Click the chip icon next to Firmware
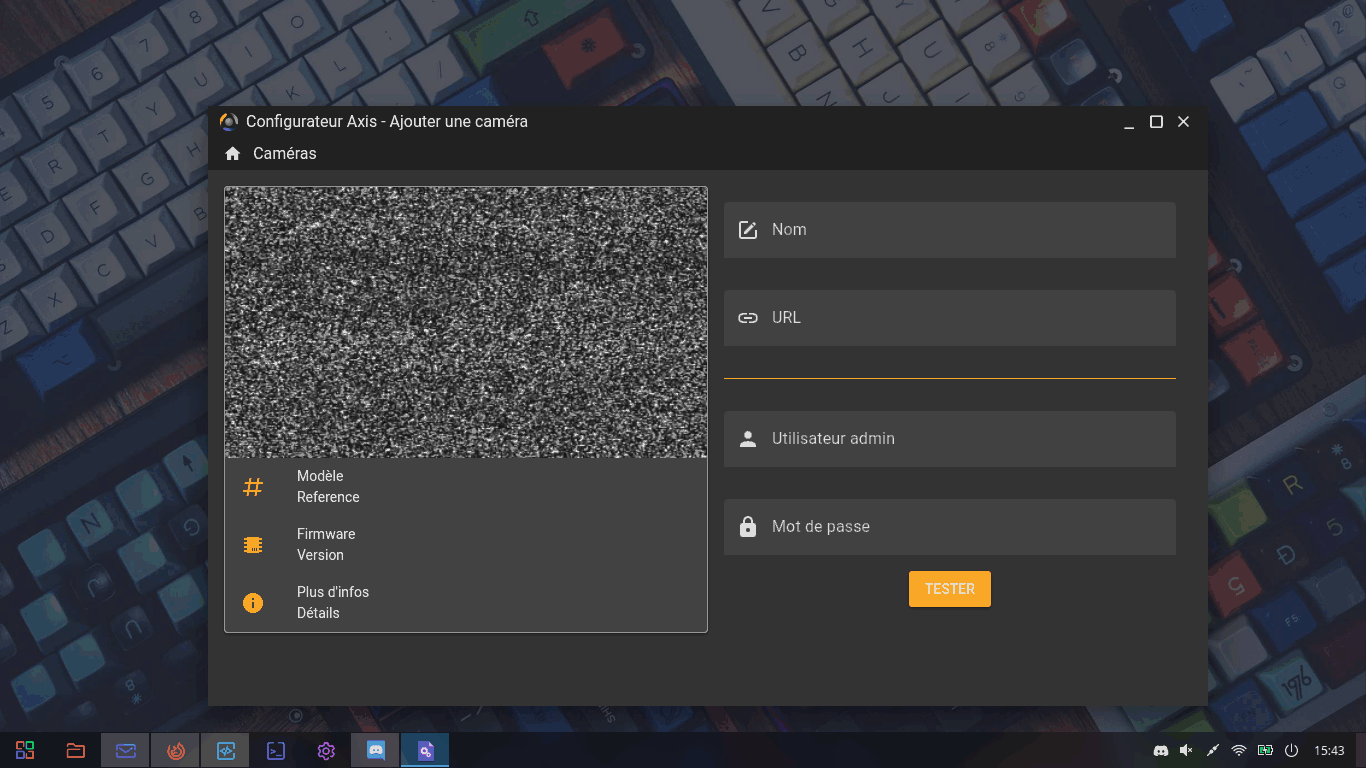Screen dimensions: 1366x768 pos(253,545)
